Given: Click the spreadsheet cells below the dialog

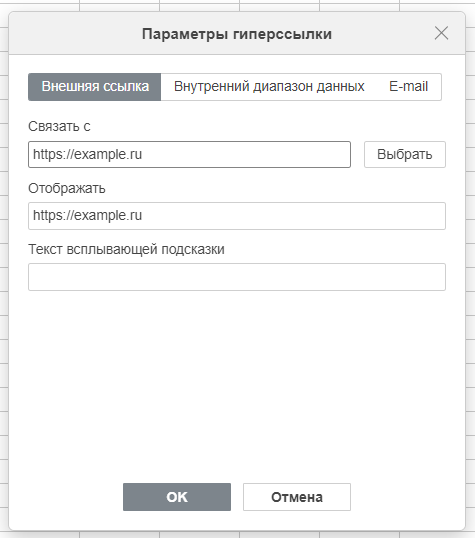Looking at the screenshot, I should pos(238,535).
